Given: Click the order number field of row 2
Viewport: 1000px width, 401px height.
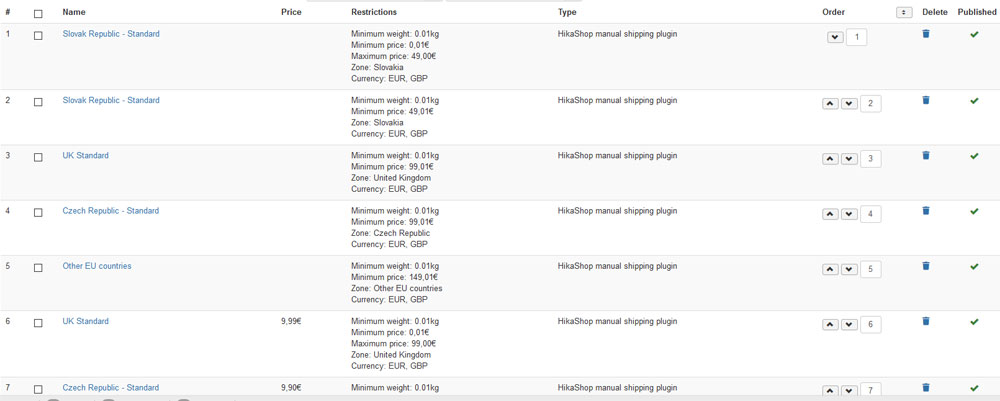Looking at the screenshot, I should [x=870, y=104].
